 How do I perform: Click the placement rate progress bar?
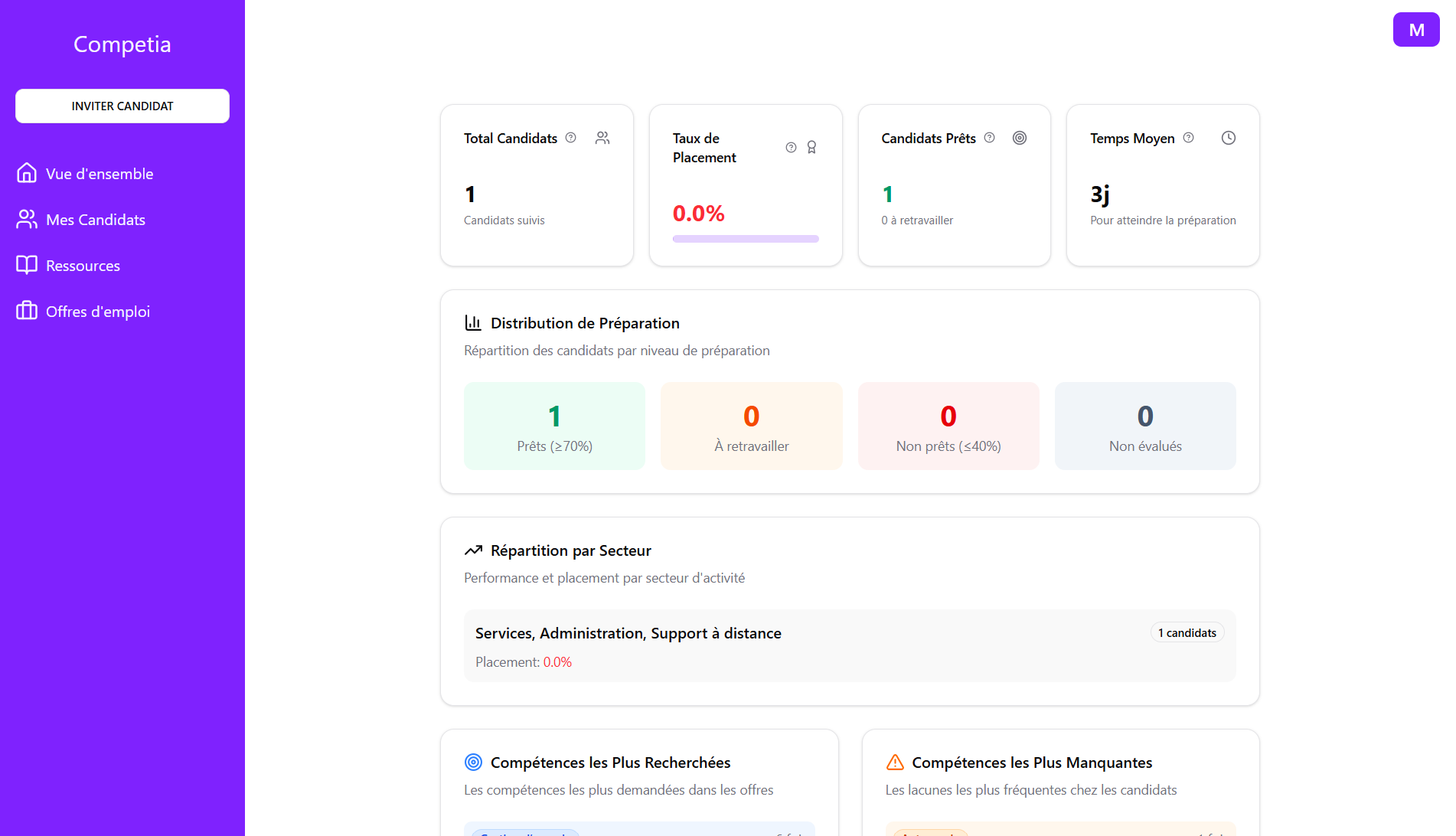(x=745, y=239)
